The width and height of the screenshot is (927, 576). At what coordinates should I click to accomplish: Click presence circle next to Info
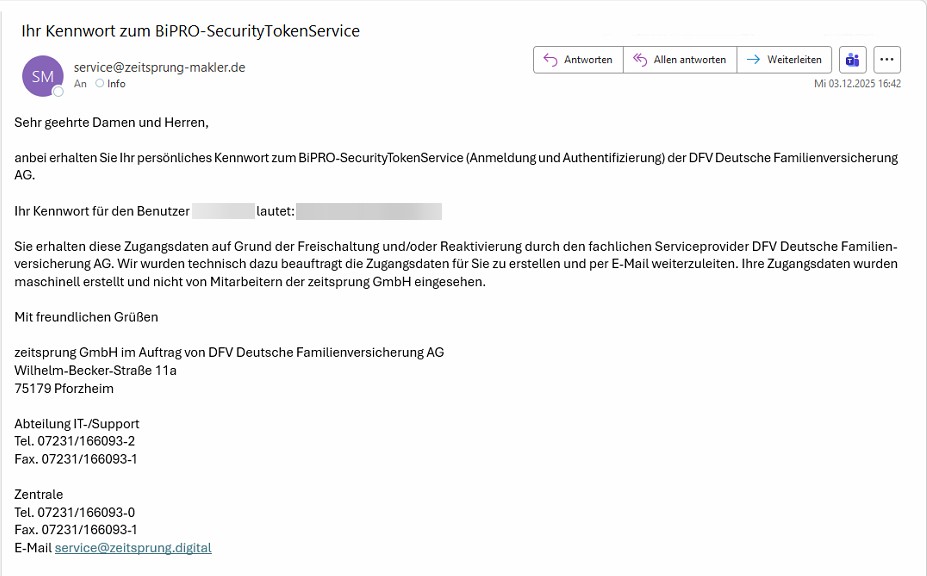click(100, 84)
